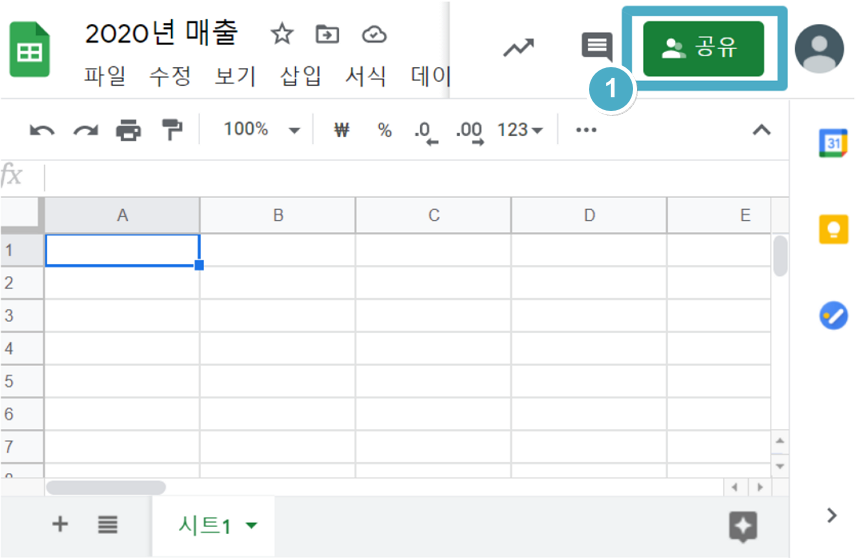The image size is (863, 558).
Task: Check the cloud save status icon
Action: click(374, 34)
